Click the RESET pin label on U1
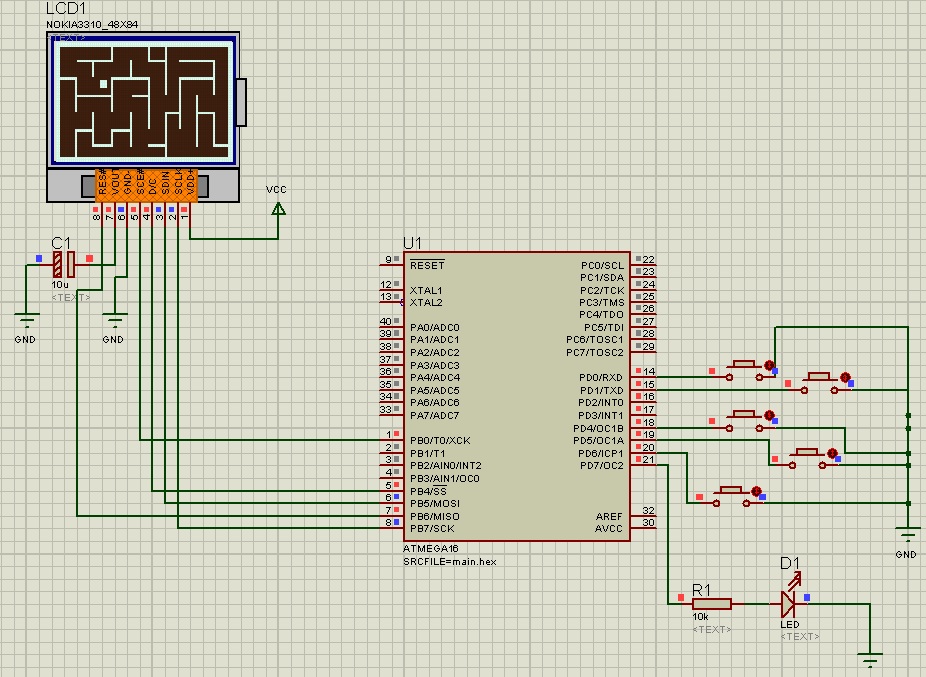The width and height of the screenshot is (926, 677). [427, 265]
